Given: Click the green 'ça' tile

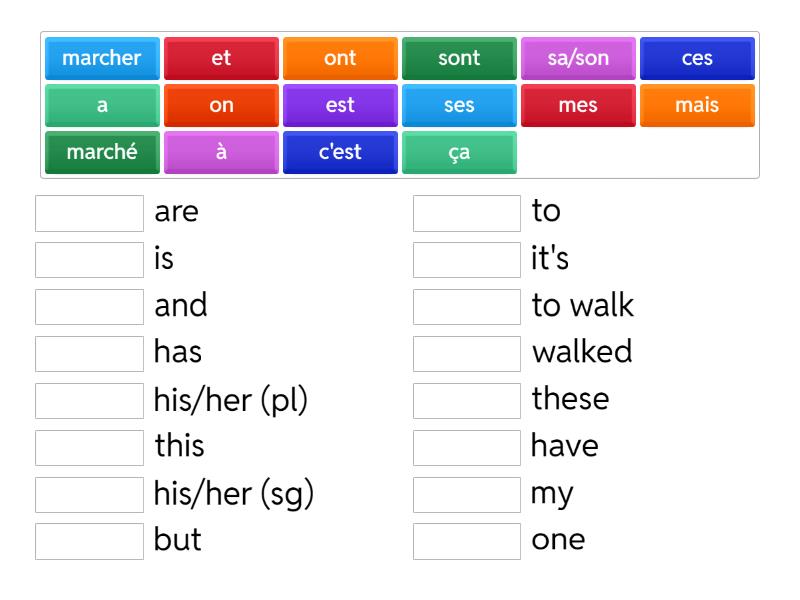Looking at the screenshot, I should [459, 150].
